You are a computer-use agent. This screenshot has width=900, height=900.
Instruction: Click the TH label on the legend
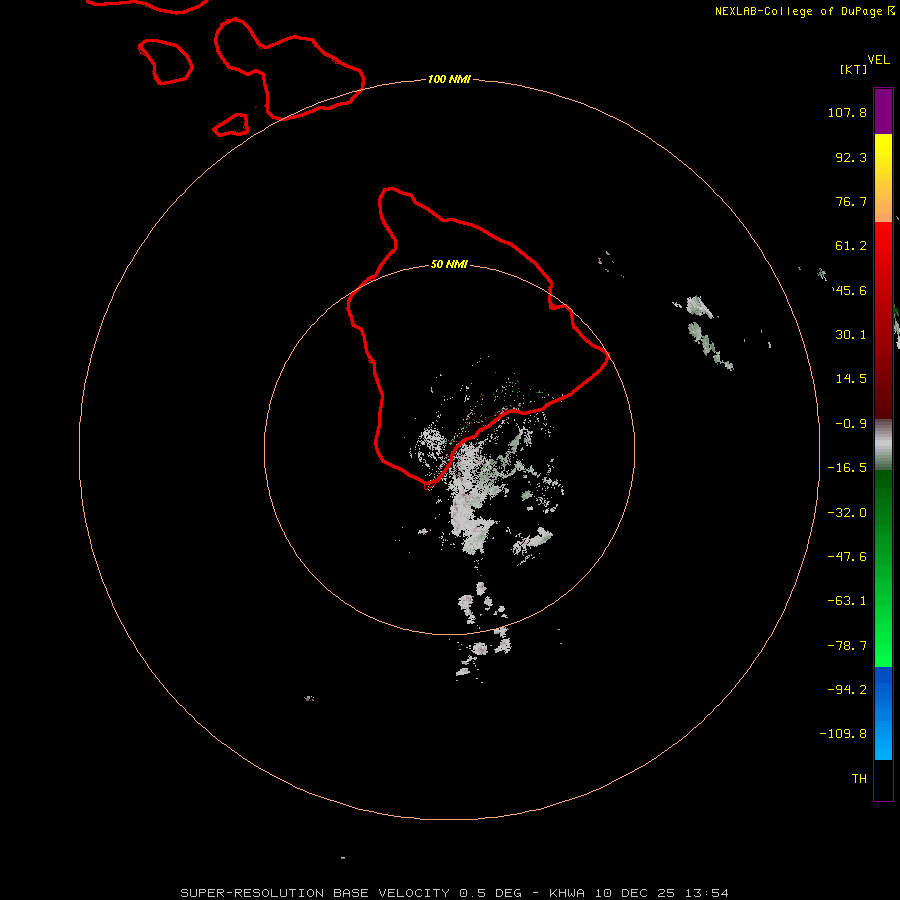tap(859, 779)
